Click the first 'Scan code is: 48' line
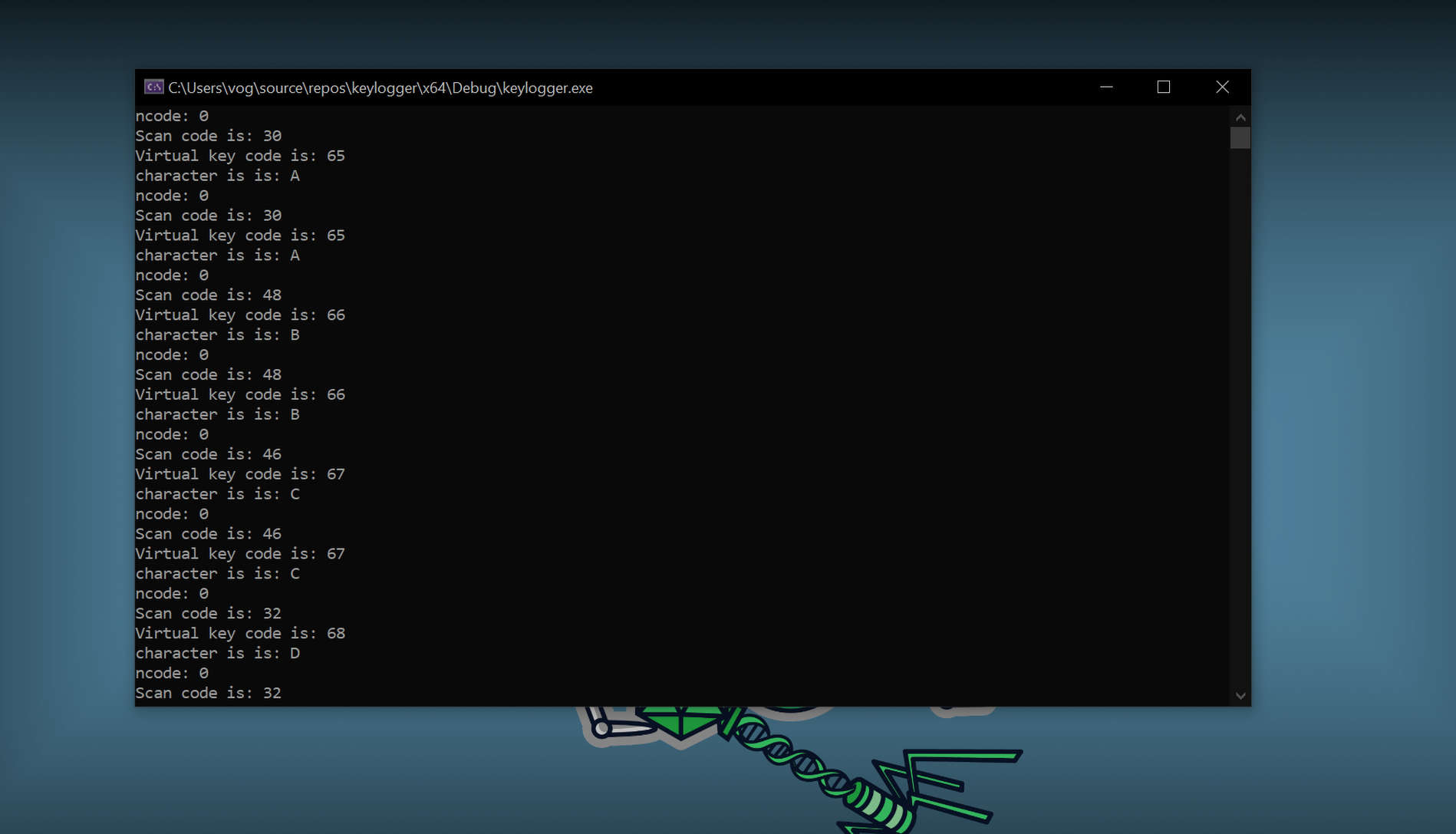Viewport: 1456px width, 834px height. click(208, 295)
